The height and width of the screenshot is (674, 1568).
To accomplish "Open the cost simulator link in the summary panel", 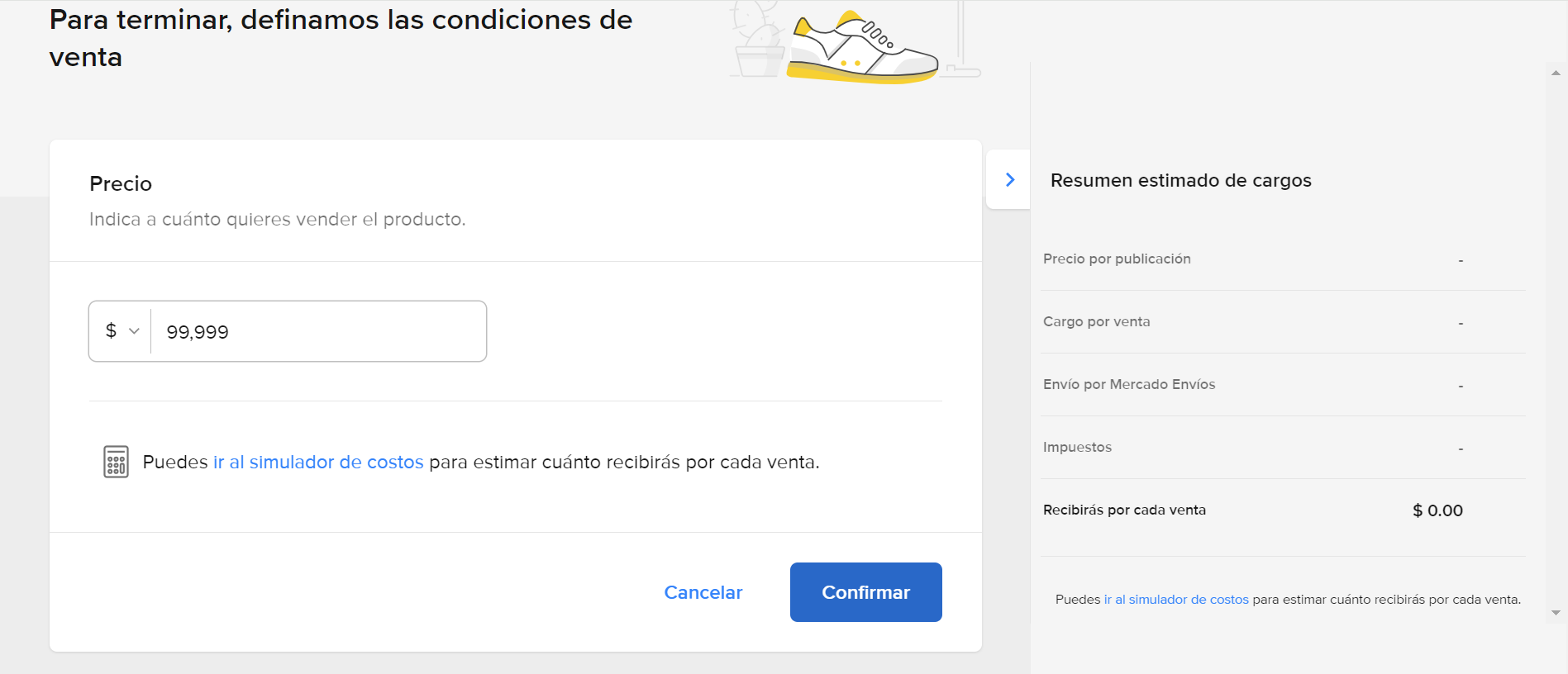I will (x=1176, y=600).
